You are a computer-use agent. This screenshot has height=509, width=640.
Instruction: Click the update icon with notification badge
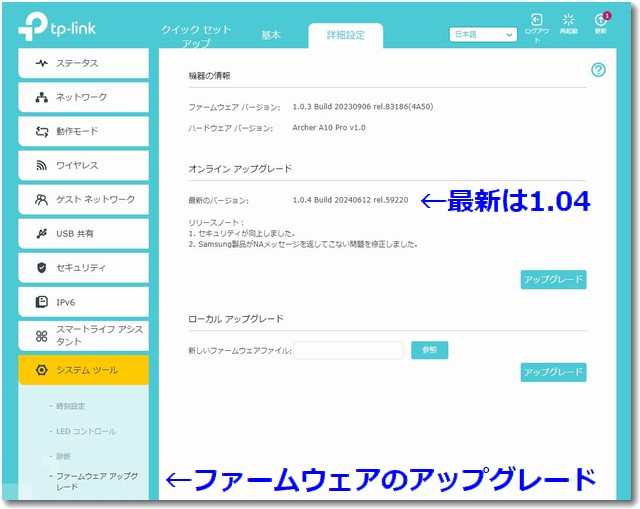[601, 19]
